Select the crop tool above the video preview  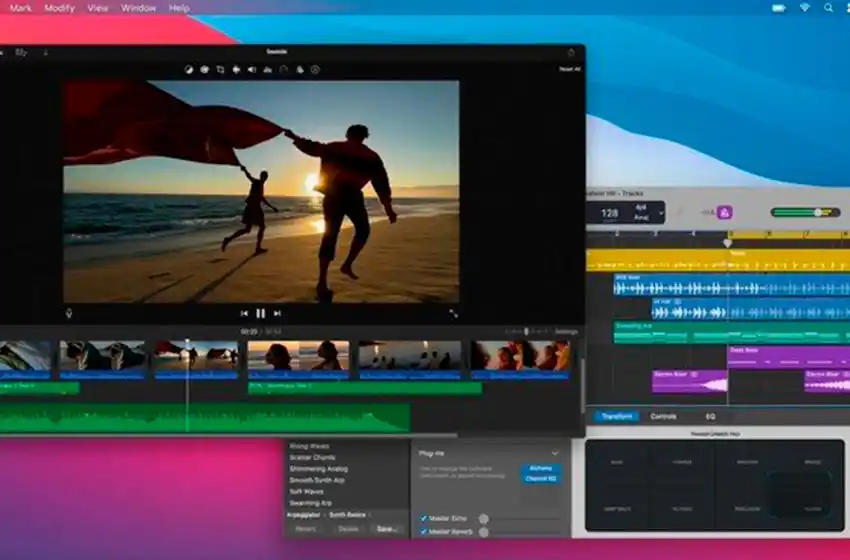221,70
